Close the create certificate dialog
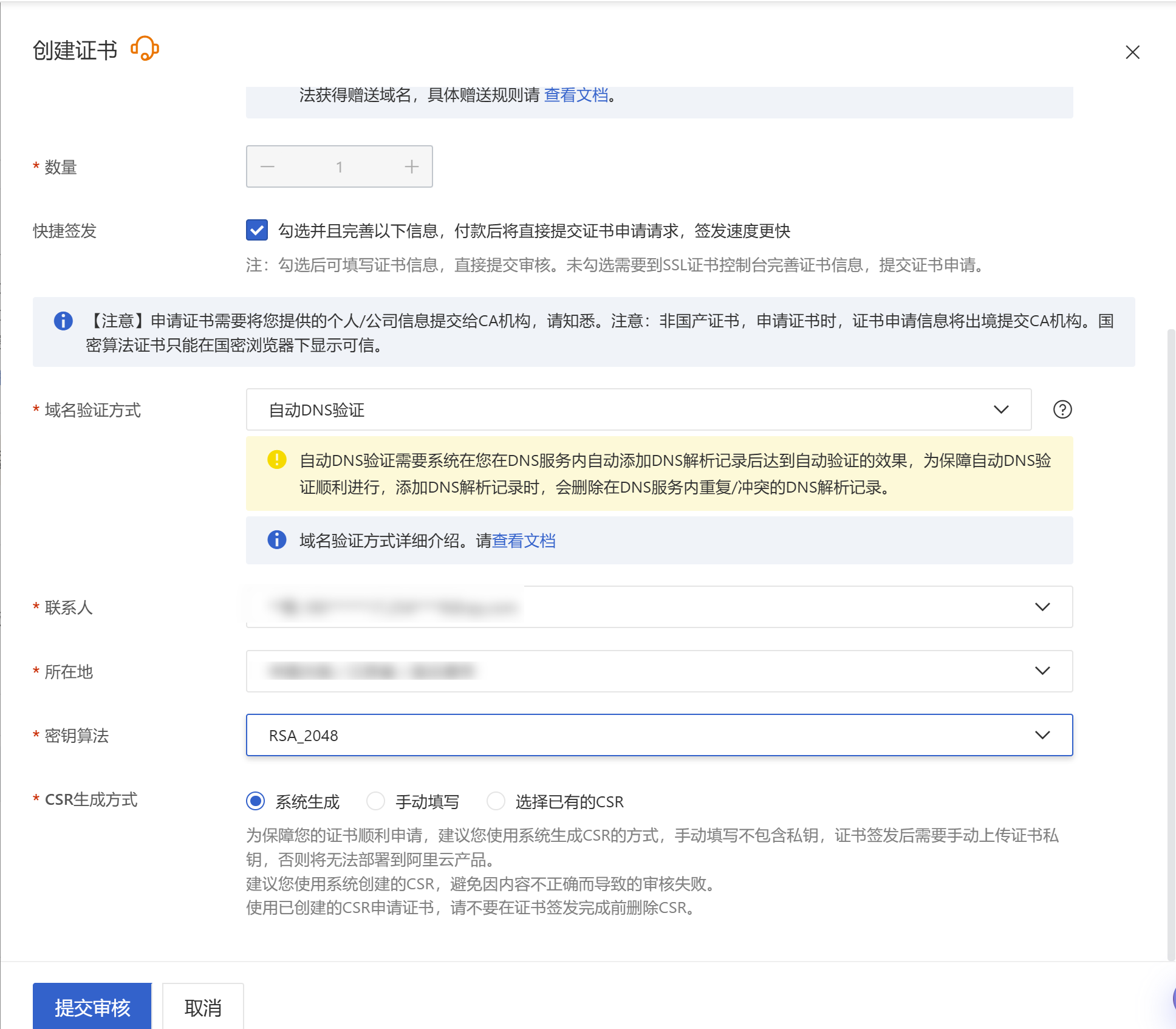 [x=1132, y=52]
